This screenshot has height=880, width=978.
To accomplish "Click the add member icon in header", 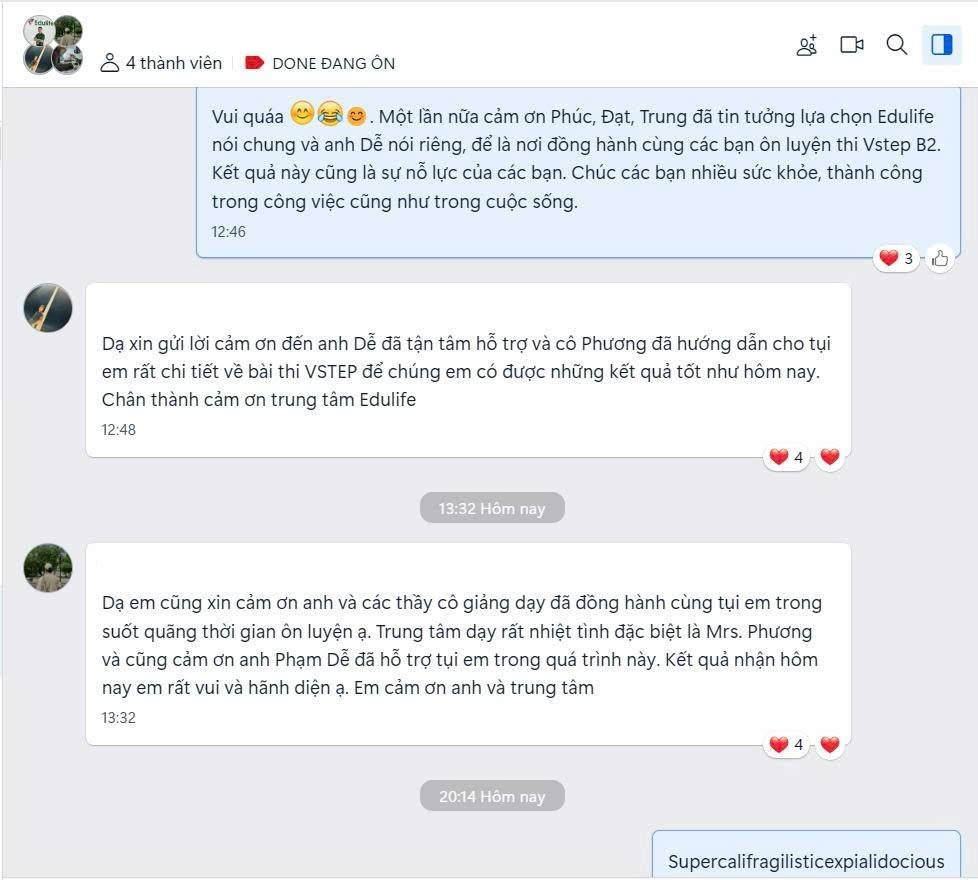I will [x=806, y=45].
